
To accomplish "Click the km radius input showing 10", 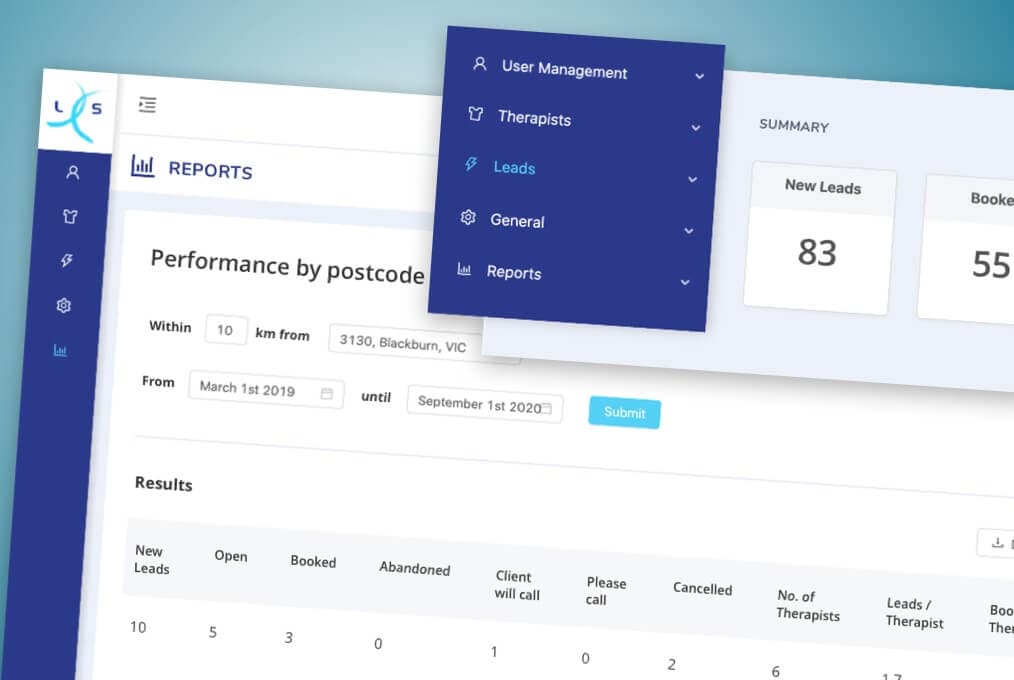I will pyautogui.click(x=226, y=329).
